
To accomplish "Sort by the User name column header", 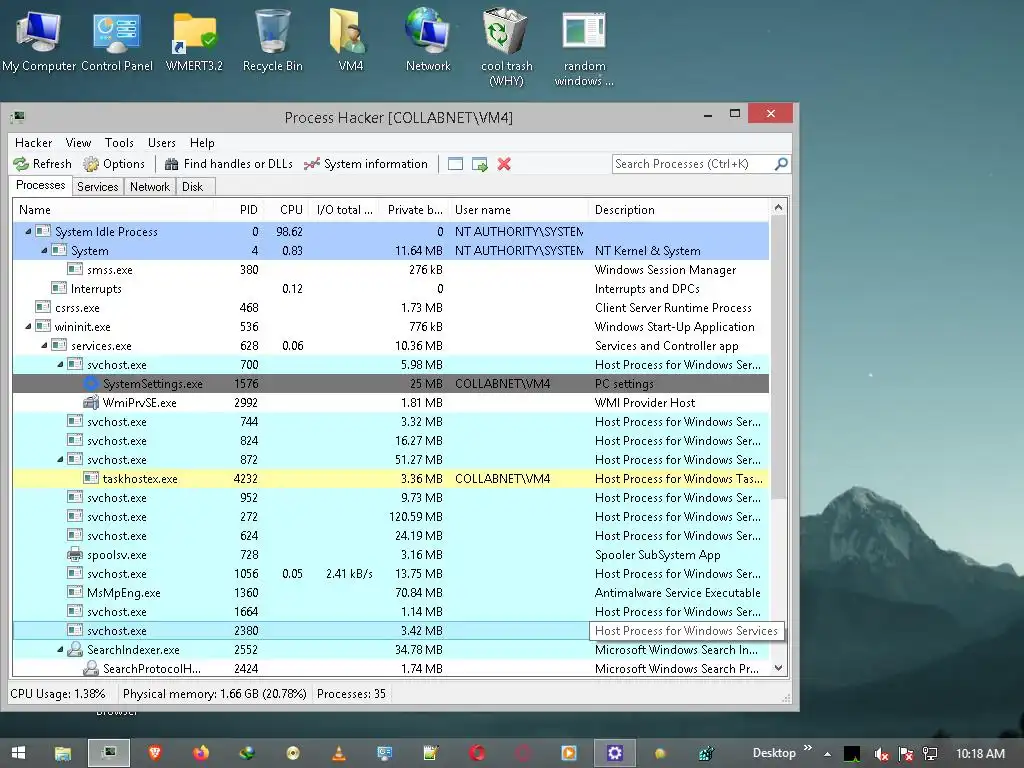I will (x=519, y=210).
